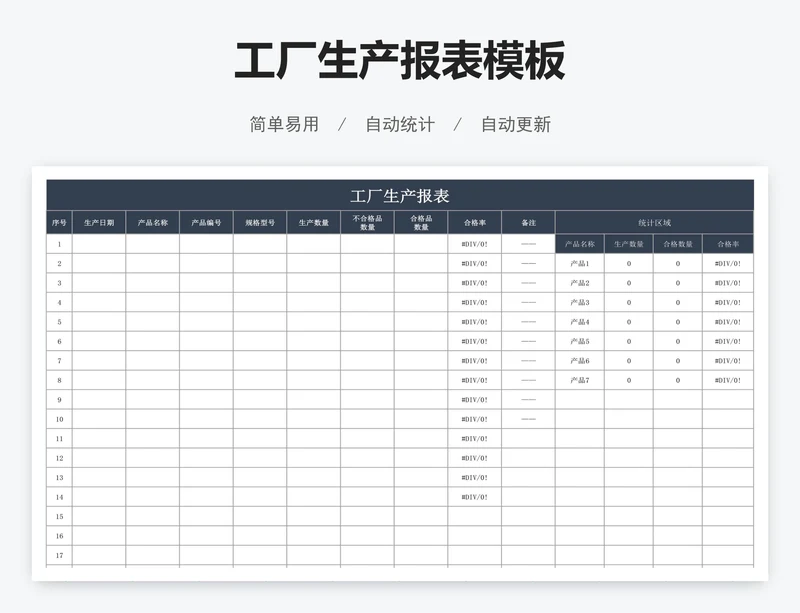
Task: Select 生产数量 value 0 for 产品1
Action: [x=629, y=264]
